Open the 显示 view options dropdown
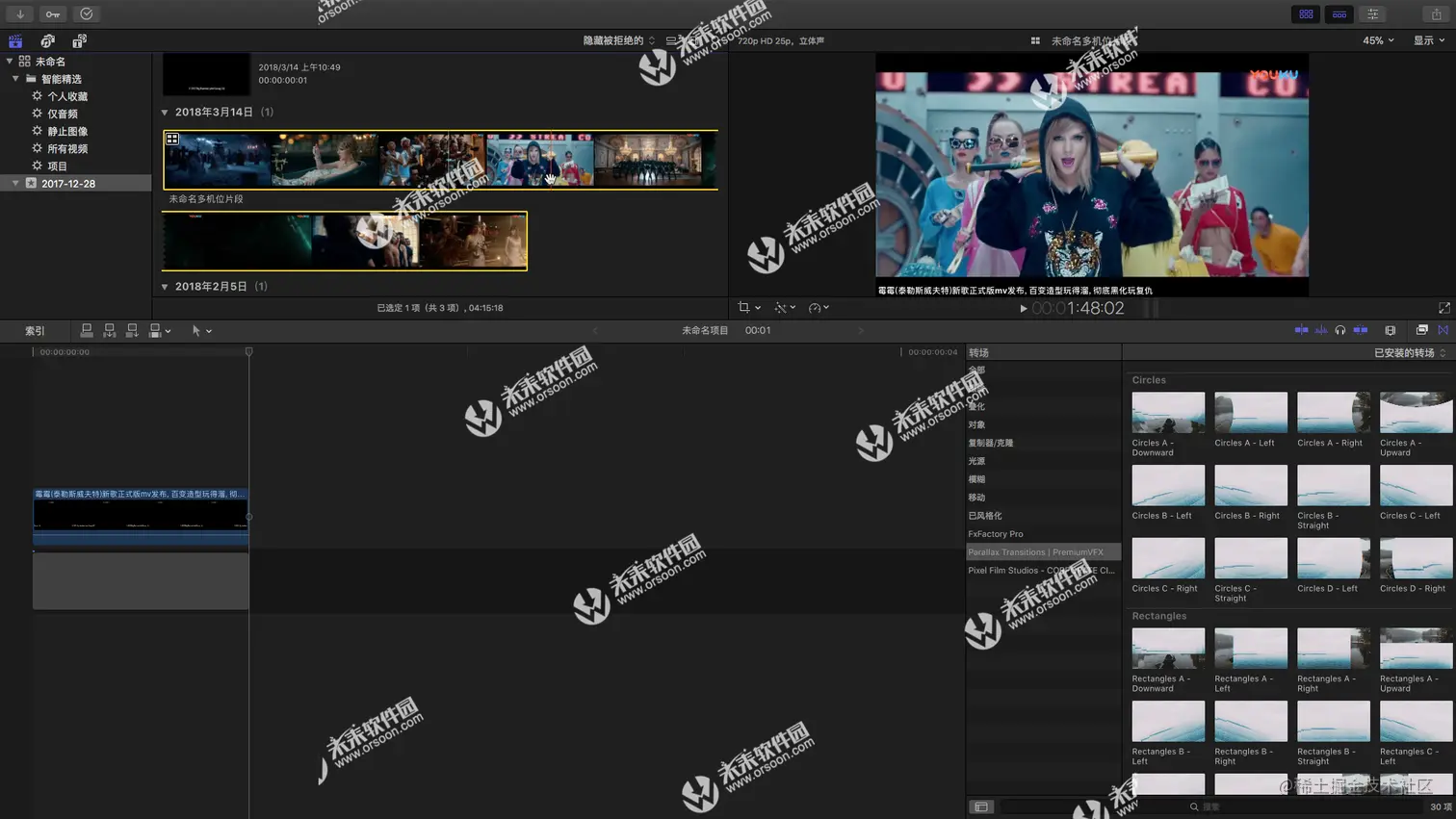 point(1428,40)
